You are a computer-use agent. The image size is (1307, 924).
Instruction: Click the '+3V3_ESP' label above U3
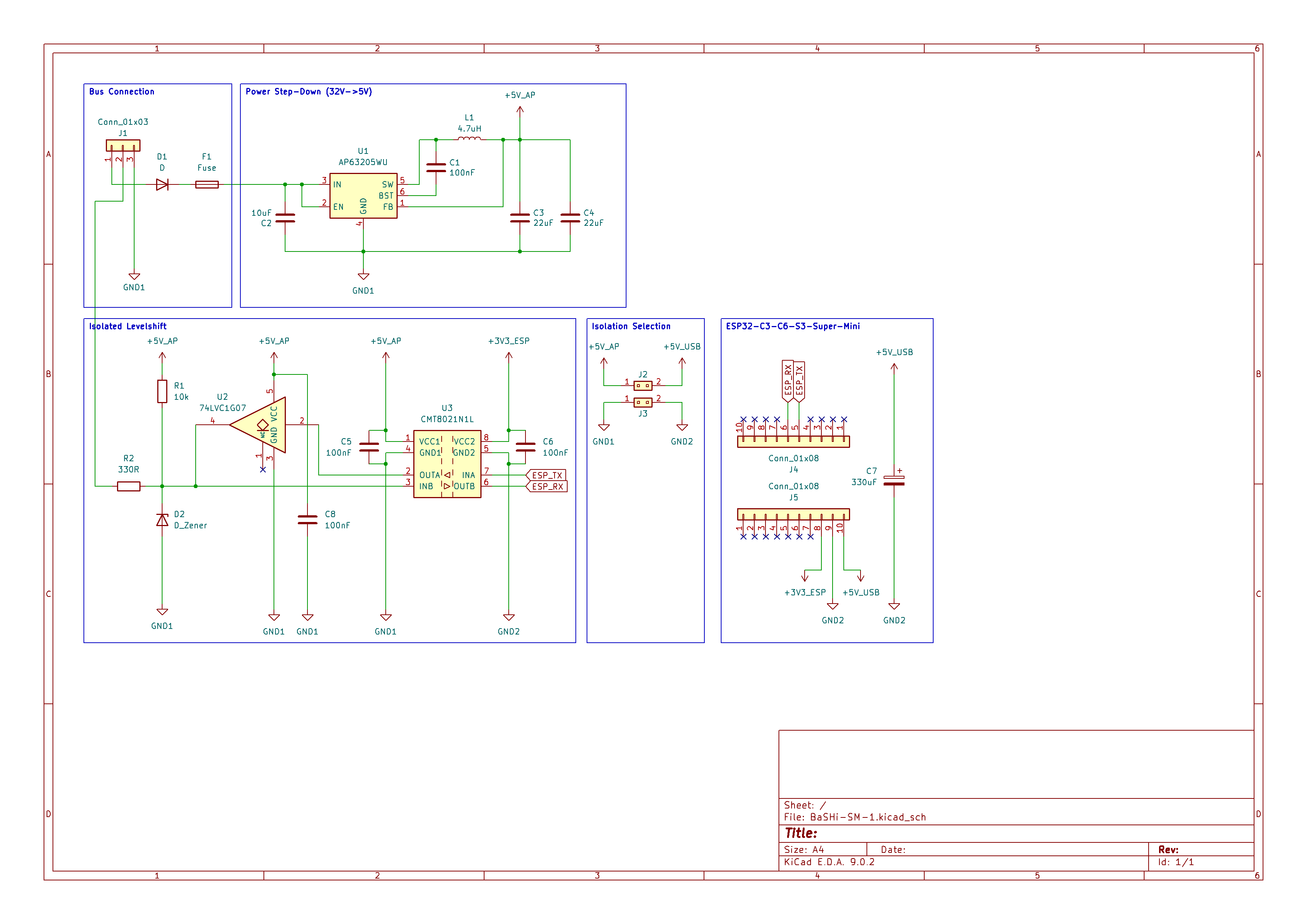[509, 341]
